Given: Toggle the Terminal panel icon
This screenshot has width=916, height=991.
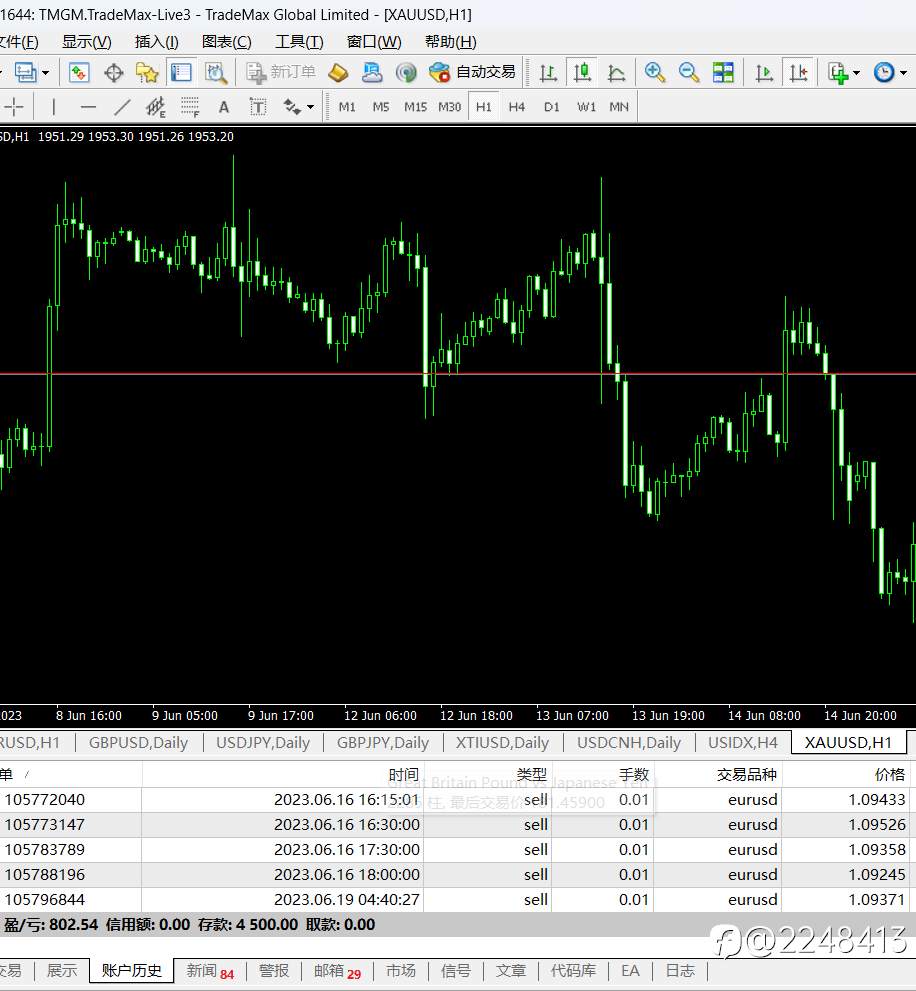Looking at the screenshot, I should pyautogui.click(x=181, y=73).
